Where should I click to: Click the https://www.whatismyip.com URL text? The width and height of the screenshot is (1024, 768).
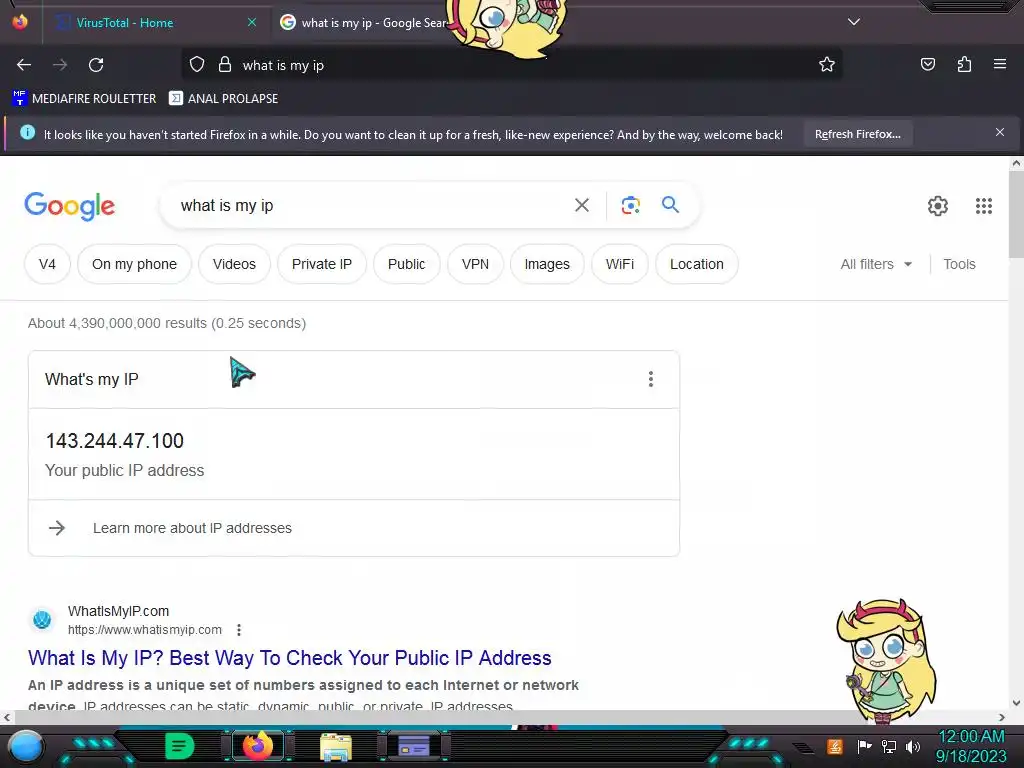(x=145, y=630)
